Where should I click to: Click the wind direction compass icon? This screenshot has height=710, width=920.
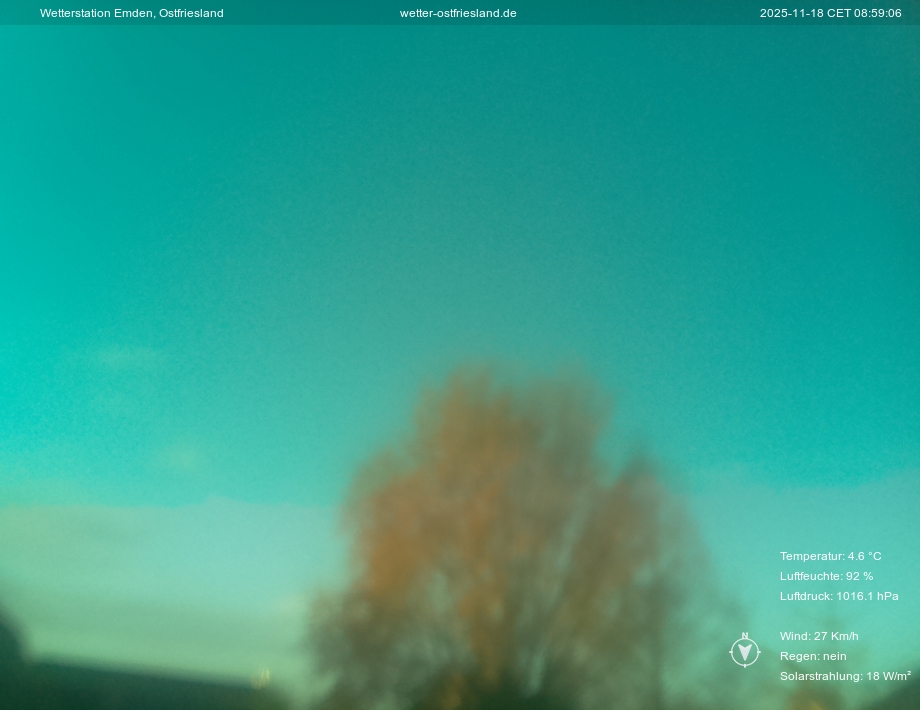pyautogui.click(x=745, y=652)
